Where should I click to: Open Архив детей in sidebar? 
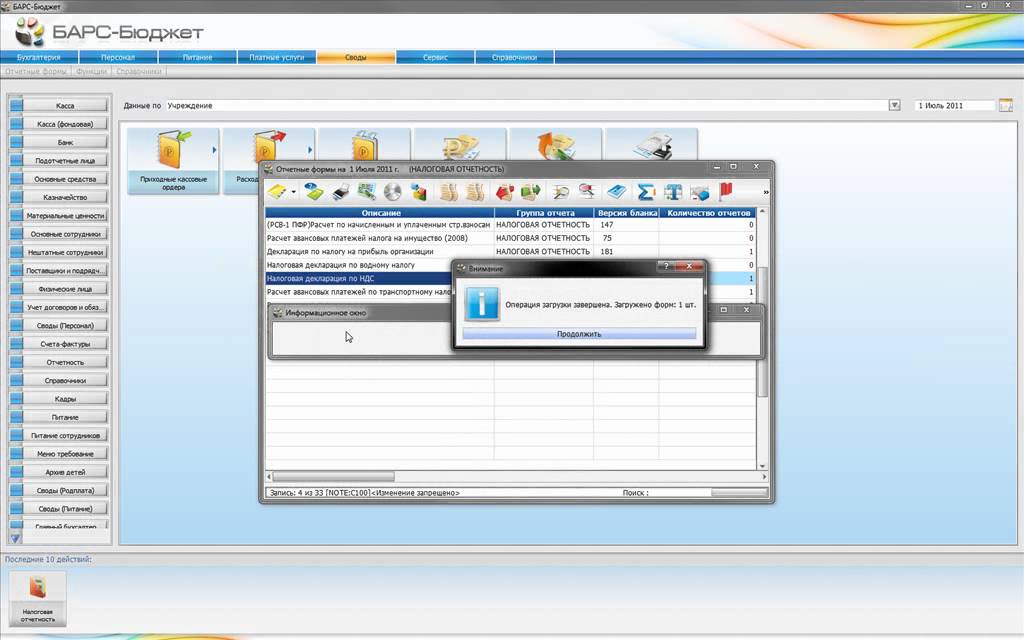click(x=59, y=472)
